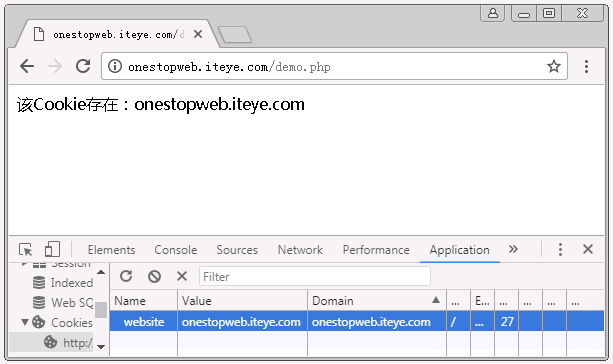Sort cookies by the Name column

[143, 301]
